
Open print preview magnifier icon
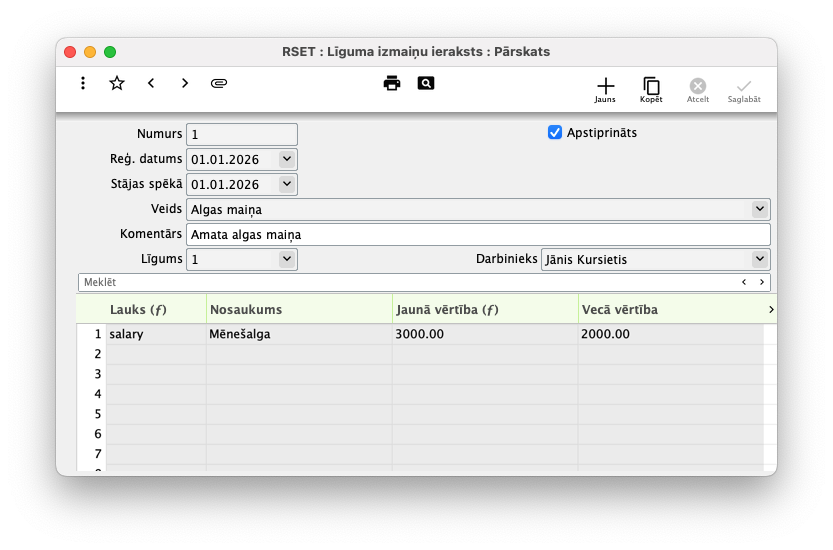(426, 83)
